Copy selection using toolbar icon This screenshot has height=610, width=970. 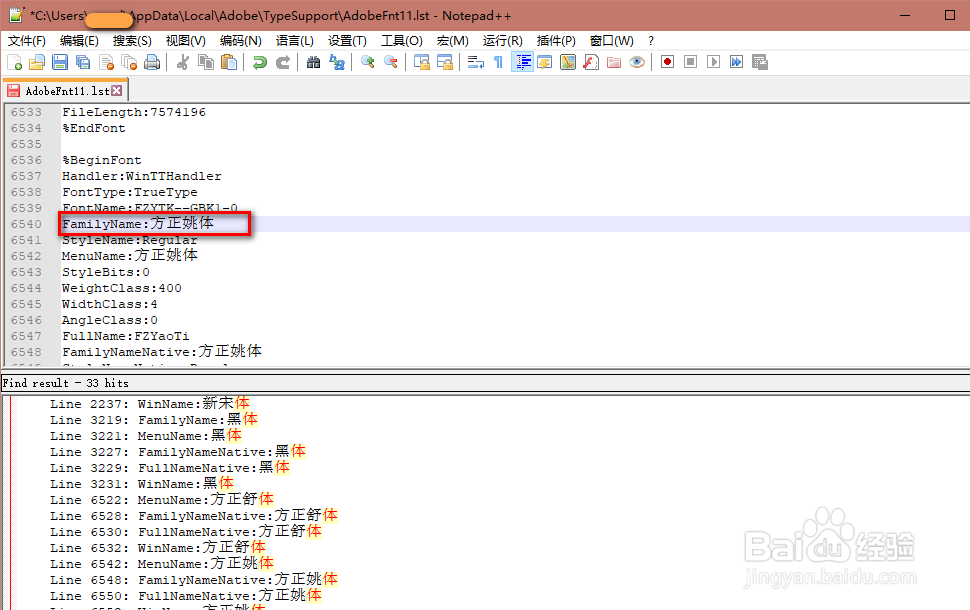[205, 62]
